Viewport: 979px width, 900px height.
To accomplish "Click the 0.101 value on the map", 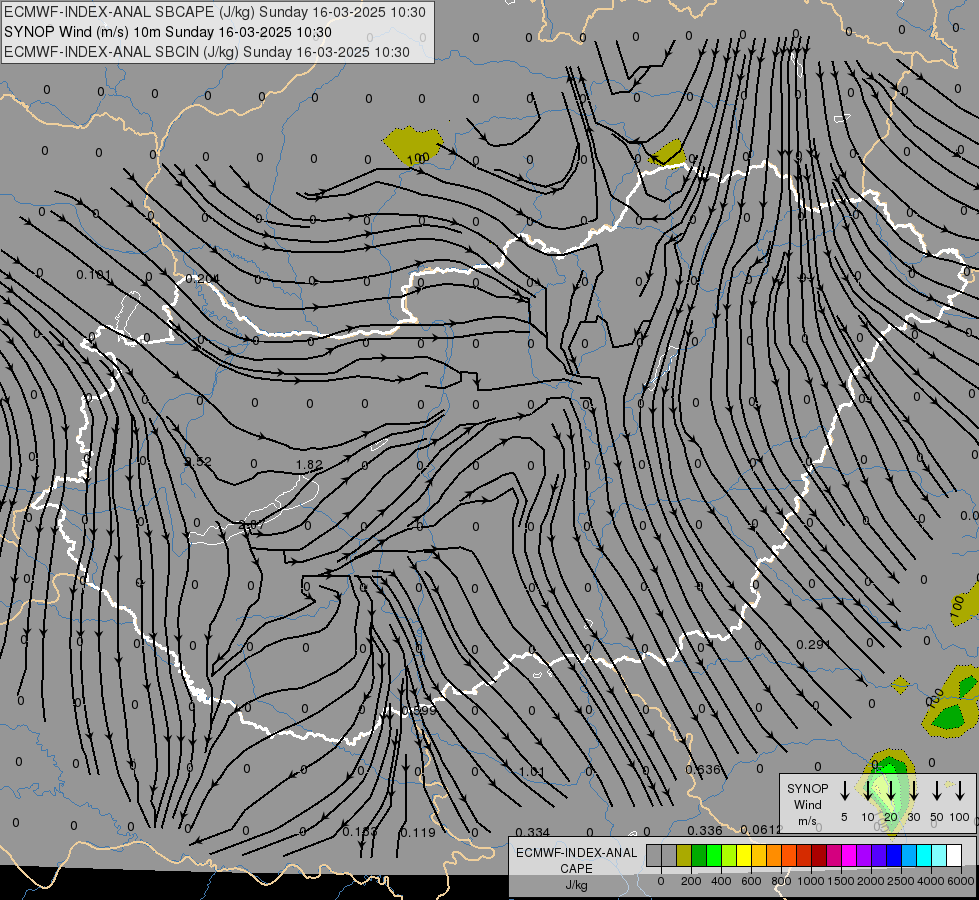I will click(x=94, y=275).
